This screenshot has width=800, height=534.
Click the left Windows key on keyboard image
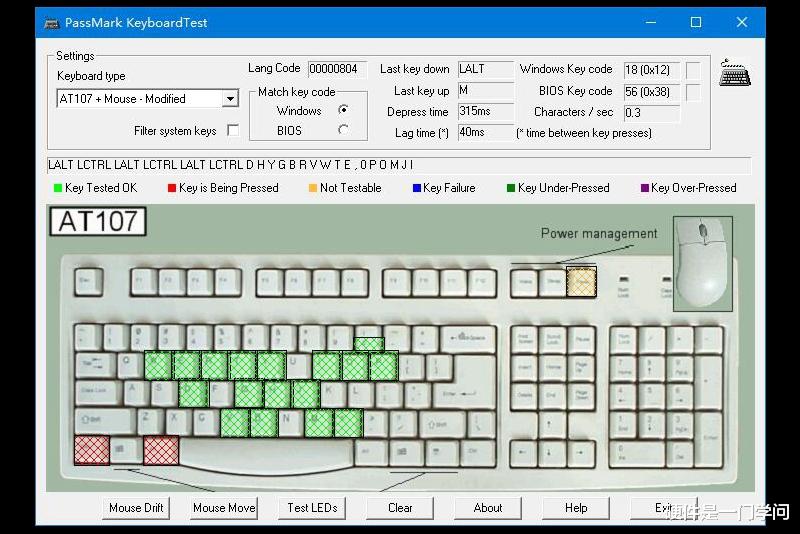(126, 450)
